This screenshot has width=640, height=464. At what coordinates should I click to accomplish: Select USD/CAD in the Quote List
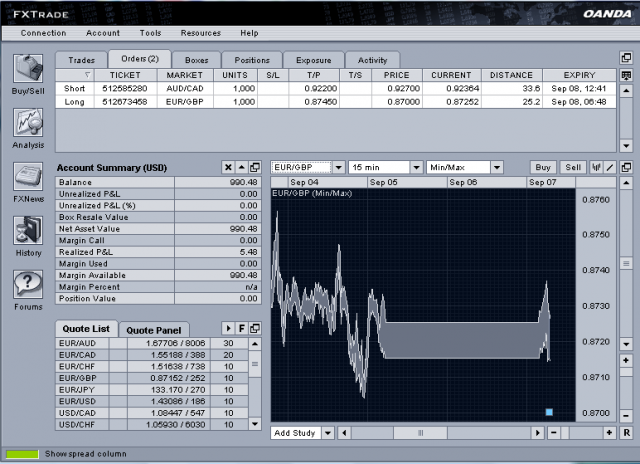click(x=152, y=413)
